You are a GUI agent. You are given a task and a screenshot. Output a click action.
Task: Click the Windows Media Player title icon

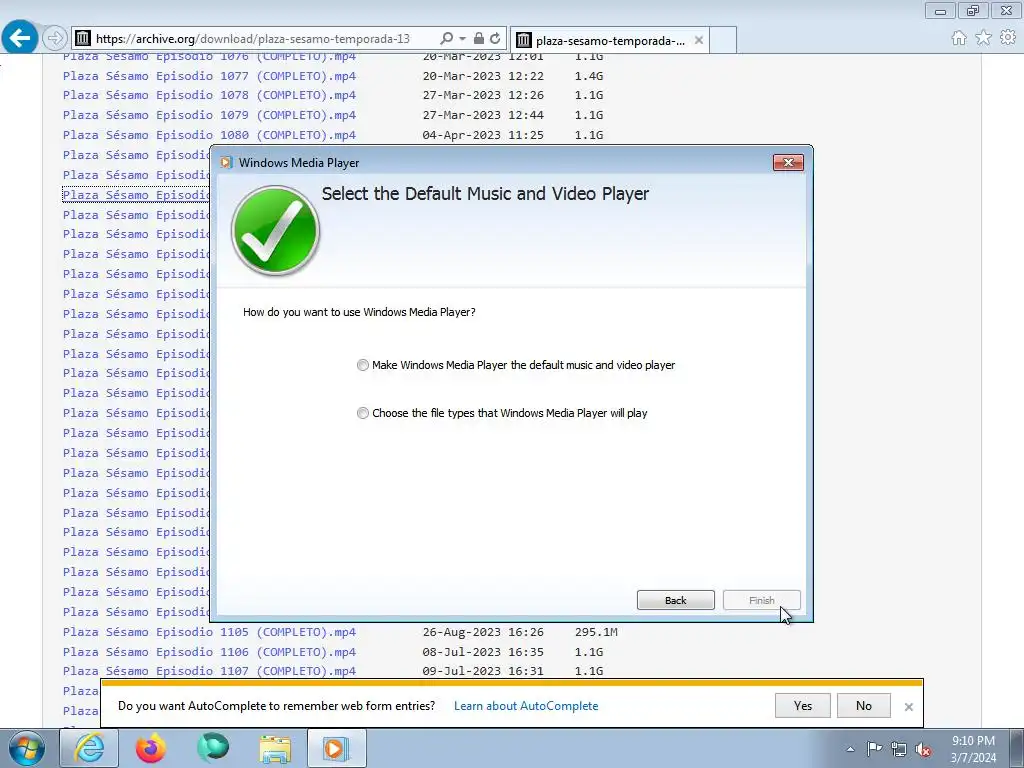(x=226, y=163)
